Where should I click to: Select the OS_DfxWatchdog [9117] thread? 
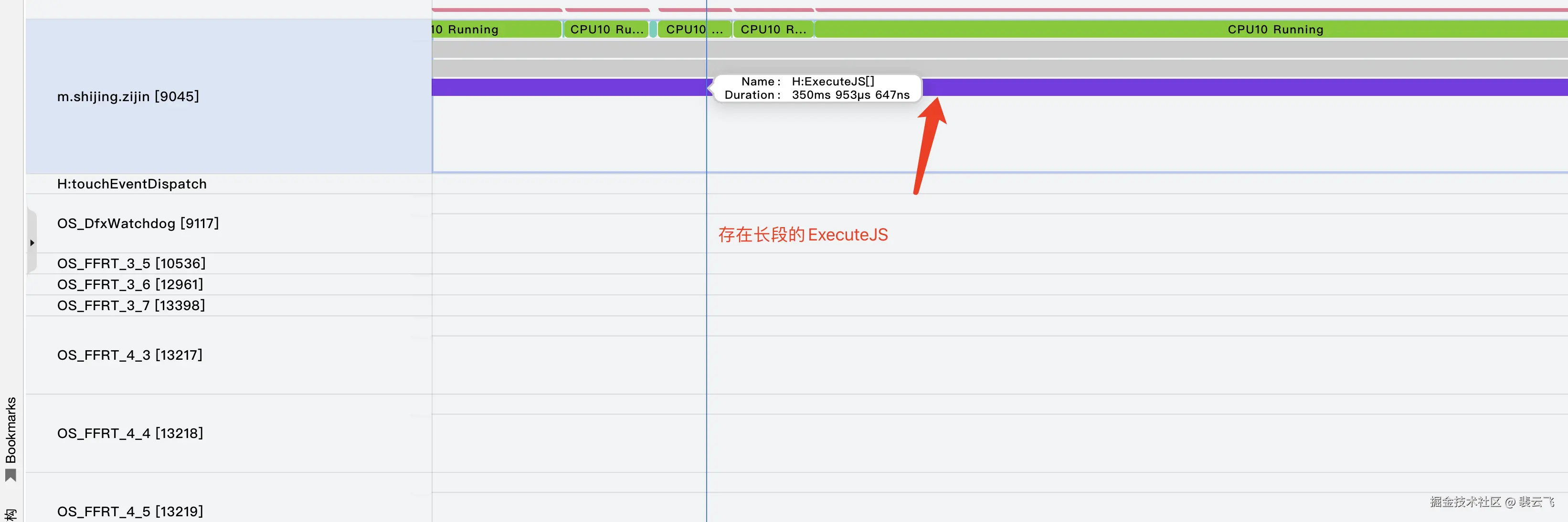pyautogui.click(x=138, y=223)
